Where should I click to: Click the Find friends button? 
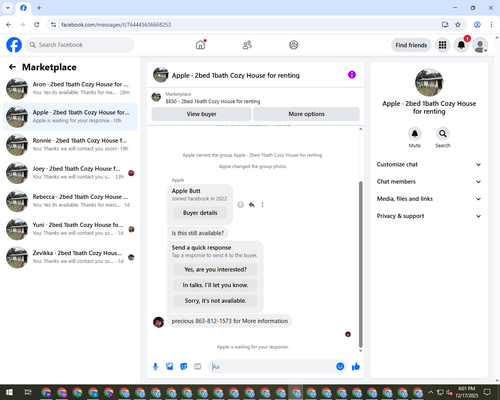[411, 45]
